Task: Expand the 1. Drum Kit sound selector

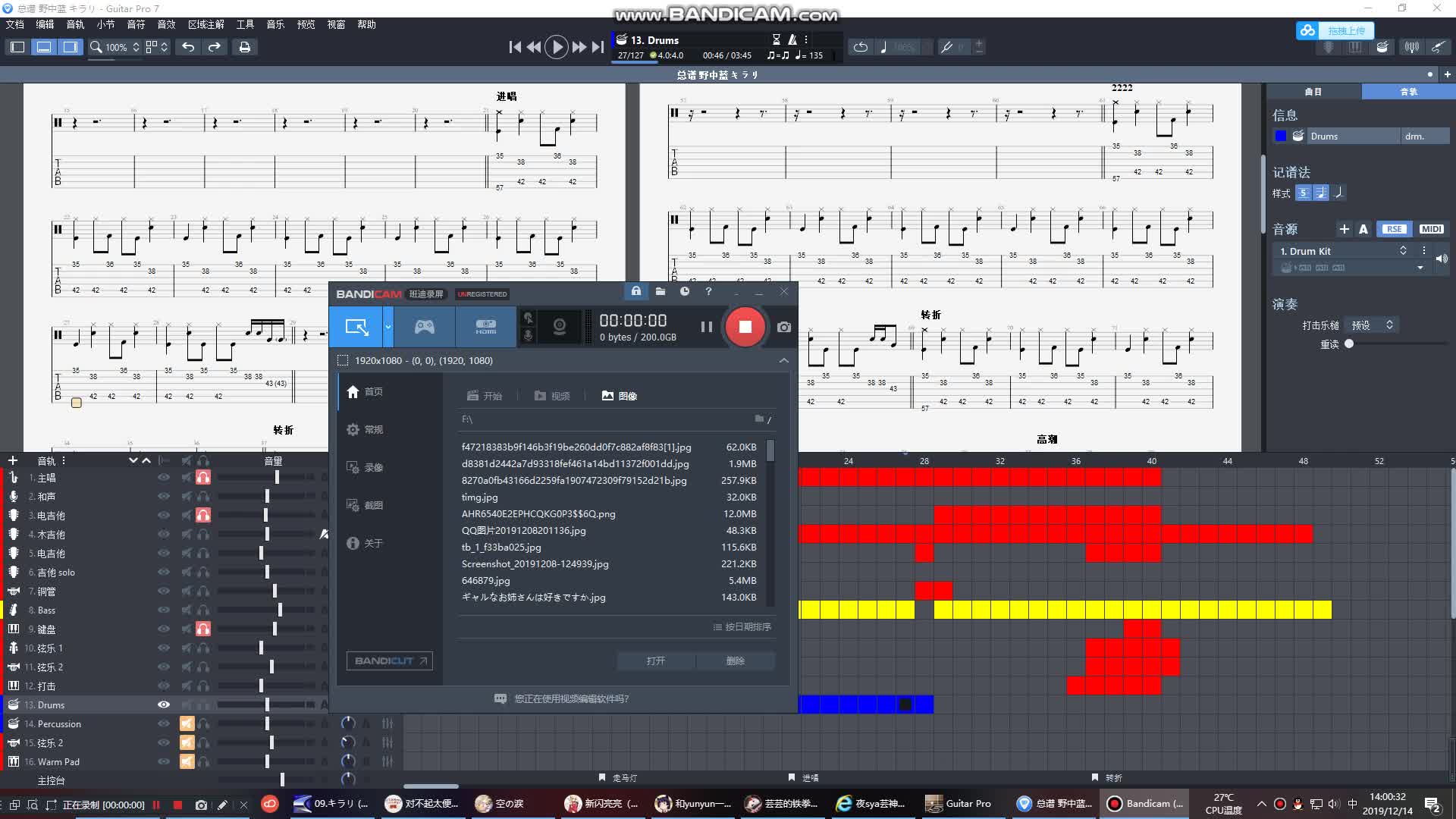Action: (x=1403, y=251)
